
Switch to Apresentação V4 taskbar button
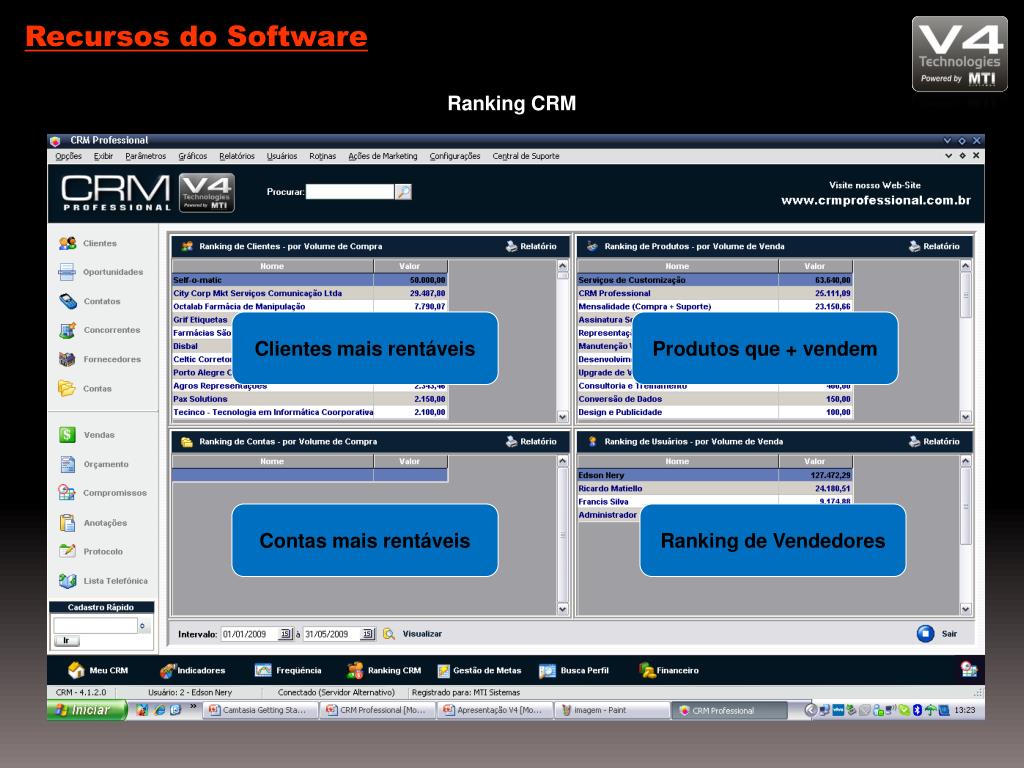click(x=494, y=710)
